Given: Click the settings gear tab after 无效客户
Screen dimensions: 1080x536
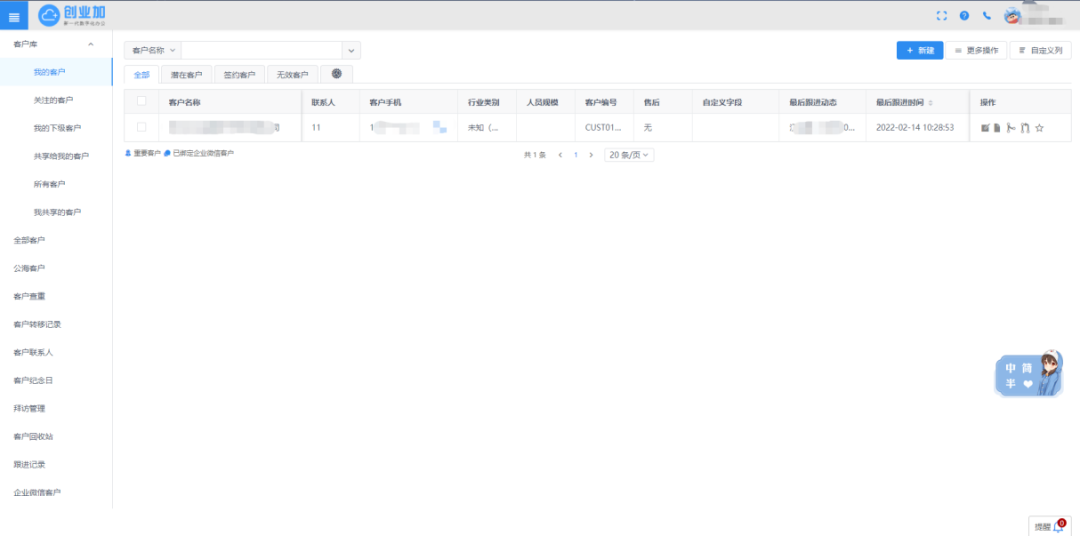Looking at the screenshot, I should tap(336, 74).
